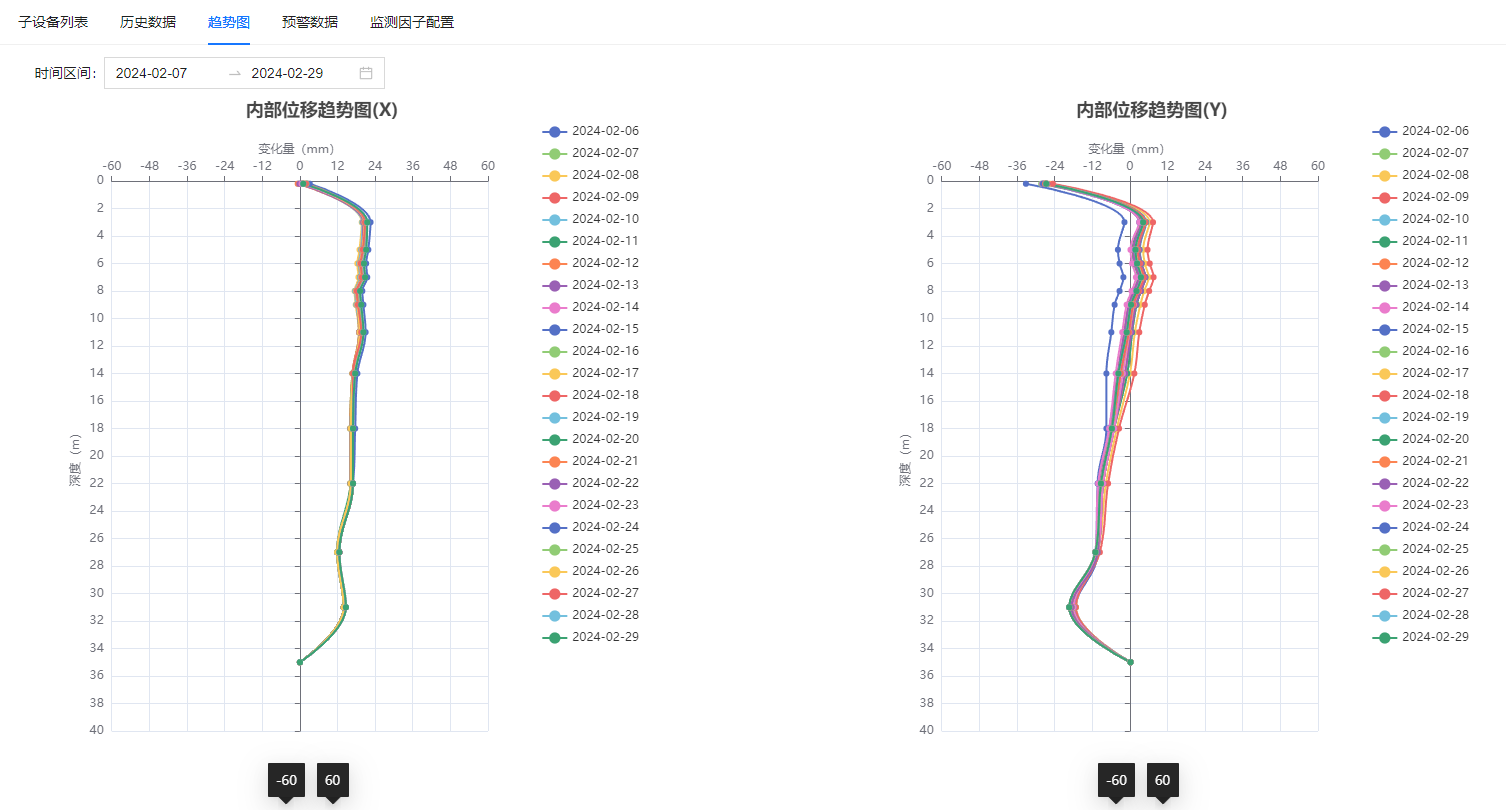Click the start date field 2024-02-07

(152, 73)
